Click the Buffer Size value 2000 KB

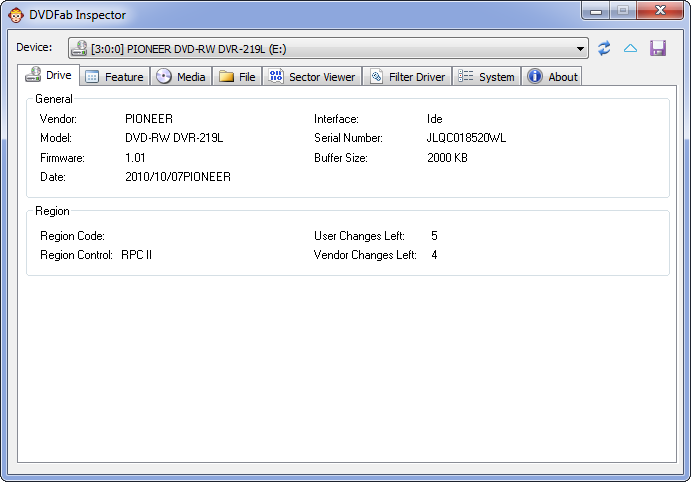coord(447,158)
